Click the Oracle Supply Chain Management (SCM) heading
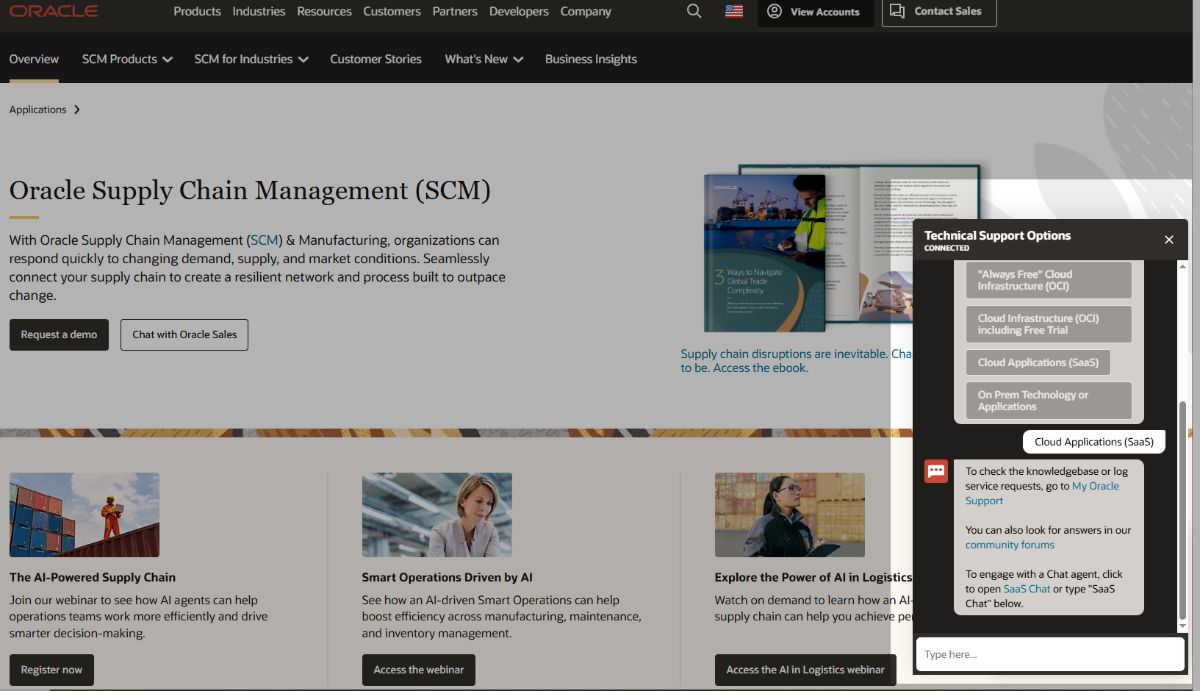Viewport: 1200px width, 691px height. click(250, 189)
